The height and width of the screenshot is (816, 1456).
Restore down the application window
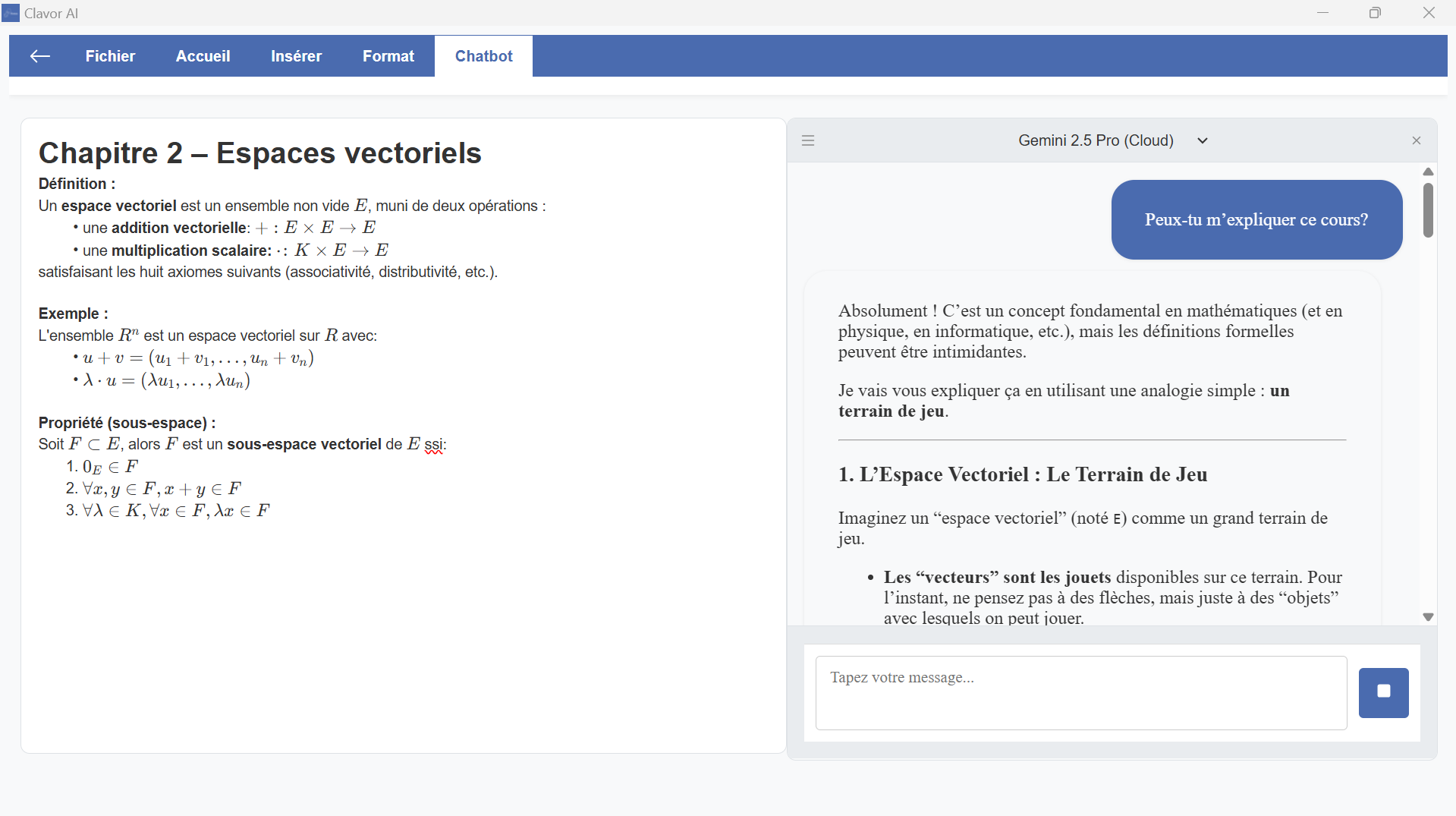click(1375, 13)
